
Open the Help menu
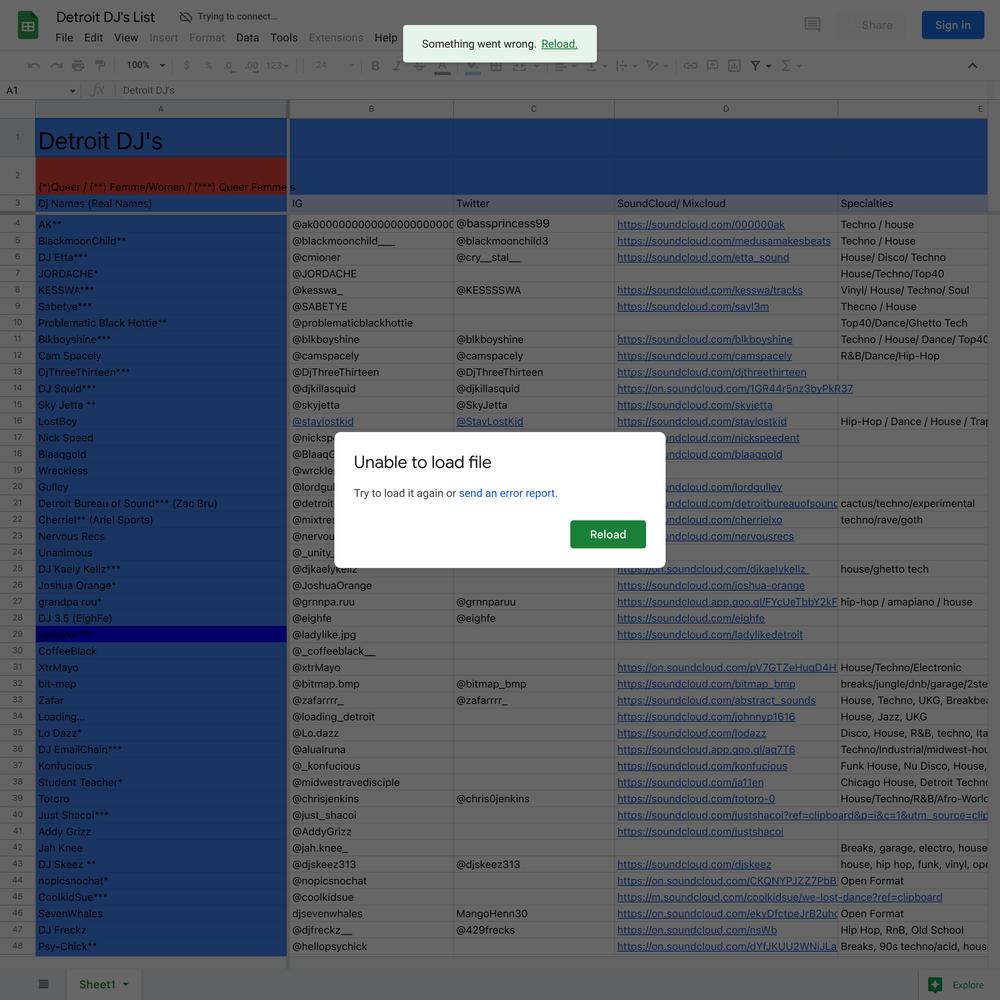385,38
